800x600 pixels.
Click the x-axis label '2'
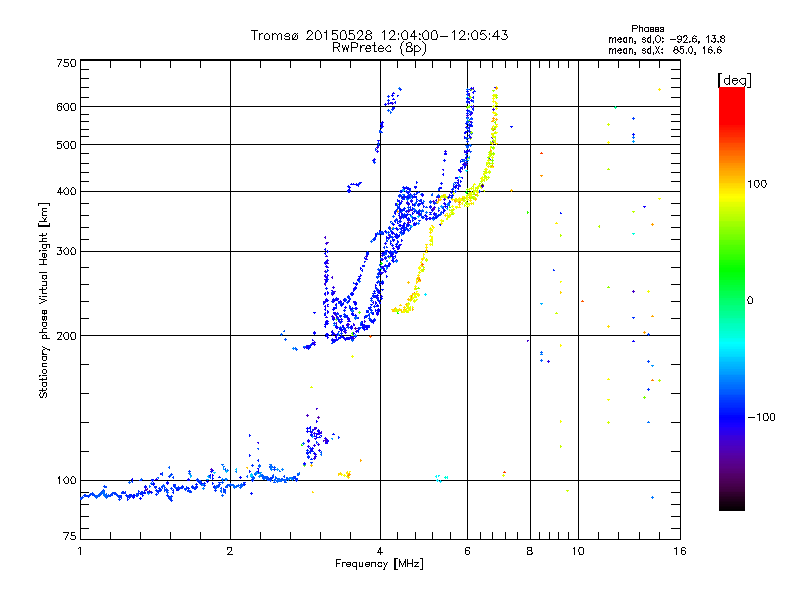point(230,551)
